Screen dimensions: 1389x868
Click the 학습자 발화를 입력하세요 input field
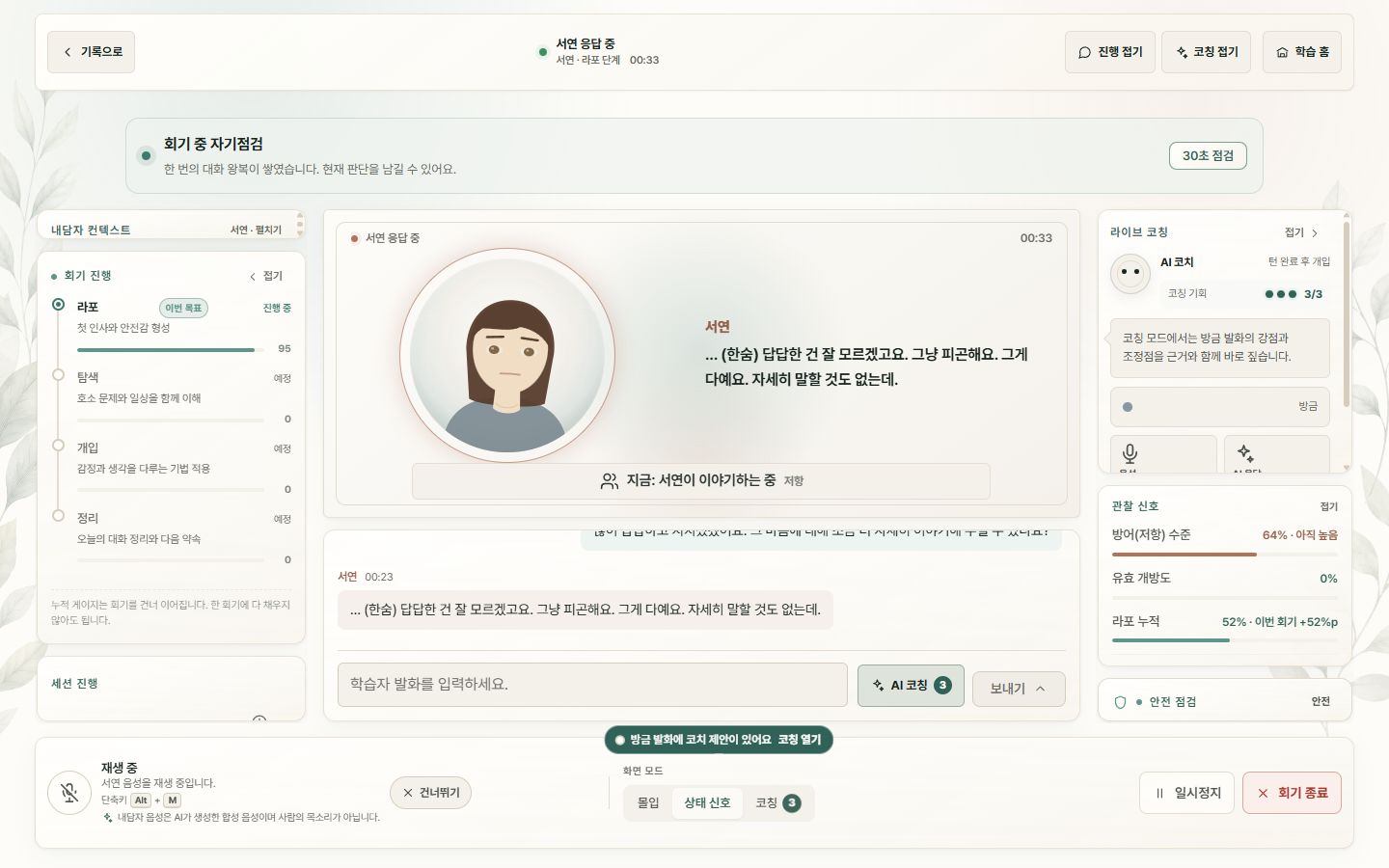click(x=592, y=685)
